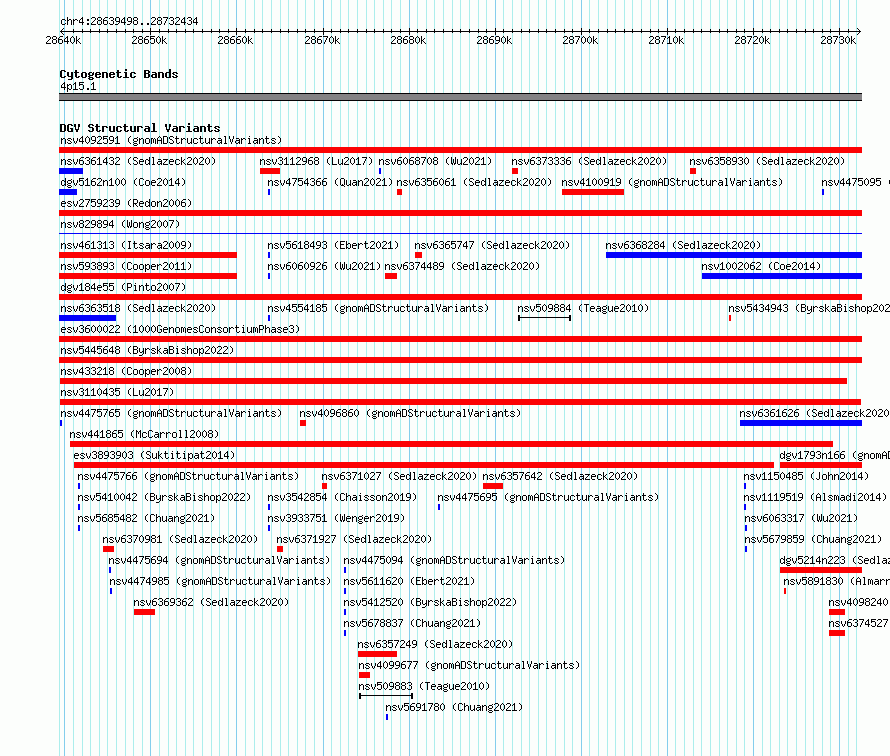Click nsv1119519 (Alsmadi2014) label
Viewport: 890px width, 756px height.
[815, 497]
